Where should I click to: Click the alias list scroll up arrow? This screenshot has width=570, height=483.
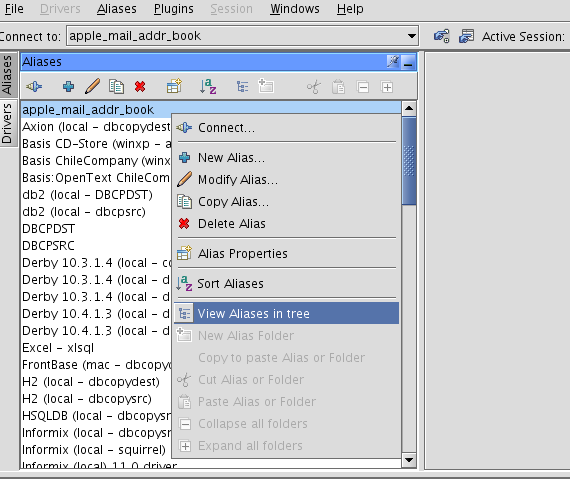(x=409, y=108)
